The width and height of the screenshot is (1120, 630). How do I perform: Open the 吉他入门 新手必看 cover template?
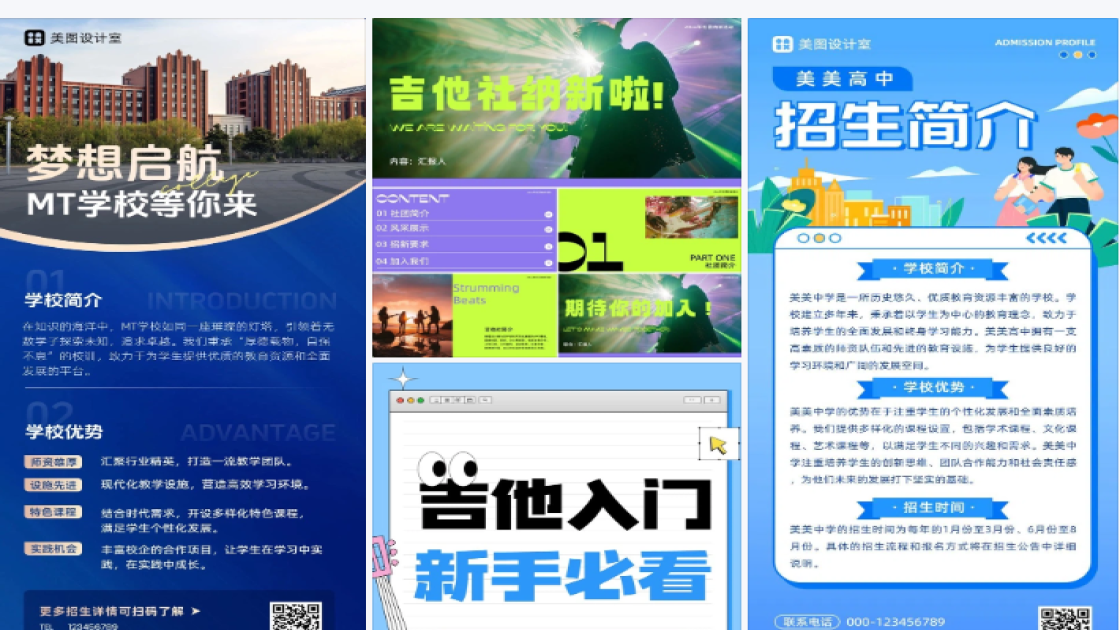(x=556, y=496)
